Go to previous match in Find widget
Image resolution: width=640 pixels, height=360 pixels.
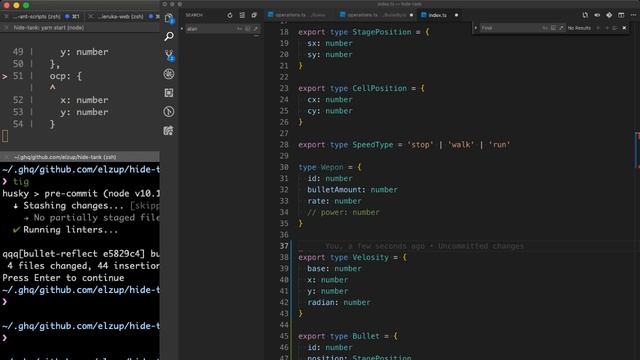pos(598,28)
